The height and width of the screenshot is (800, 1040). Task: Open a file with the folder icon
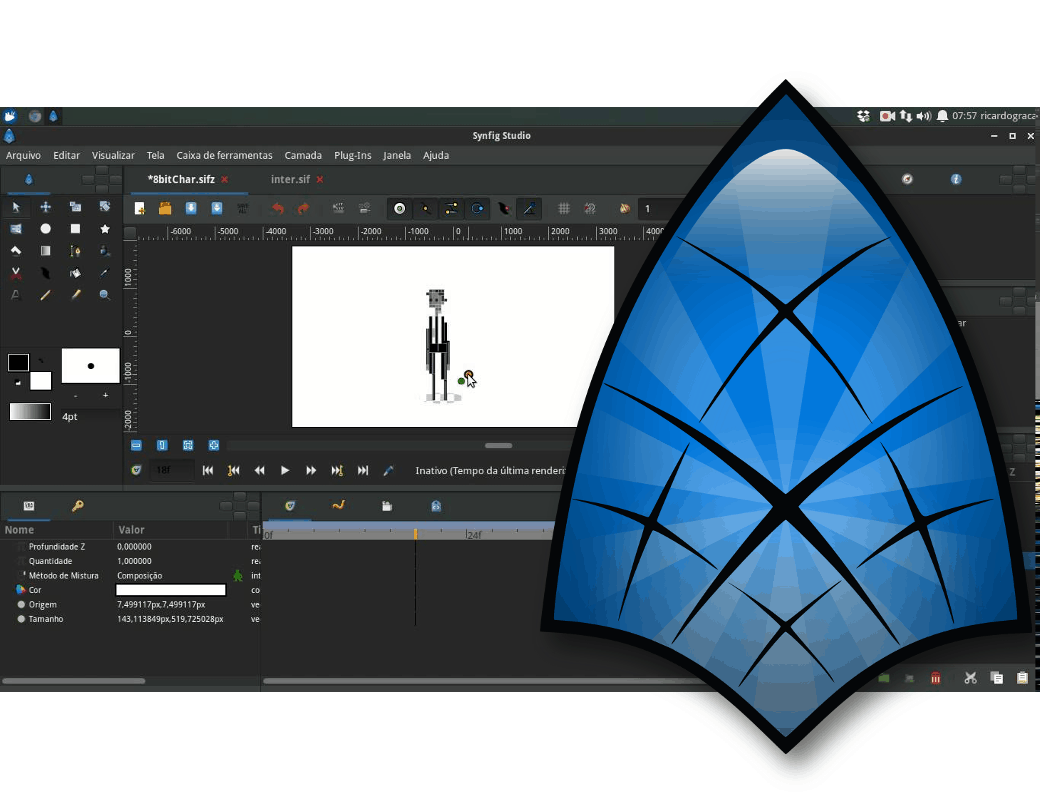[165, 208]
